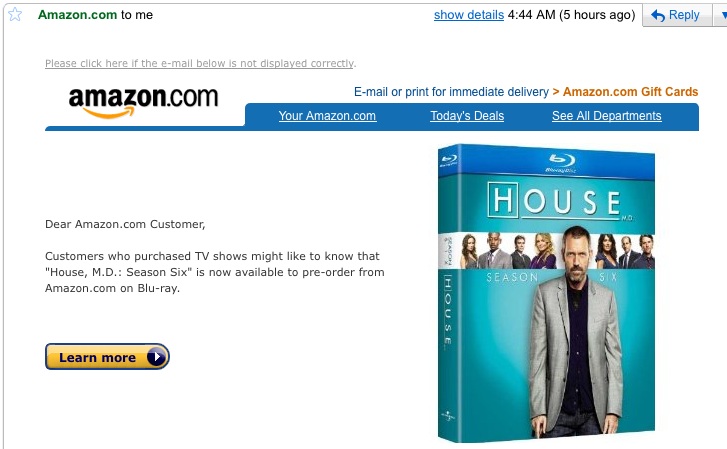Open the show details link
The image size is (727, 449).
pyautogui.click(x=469, y=15)
